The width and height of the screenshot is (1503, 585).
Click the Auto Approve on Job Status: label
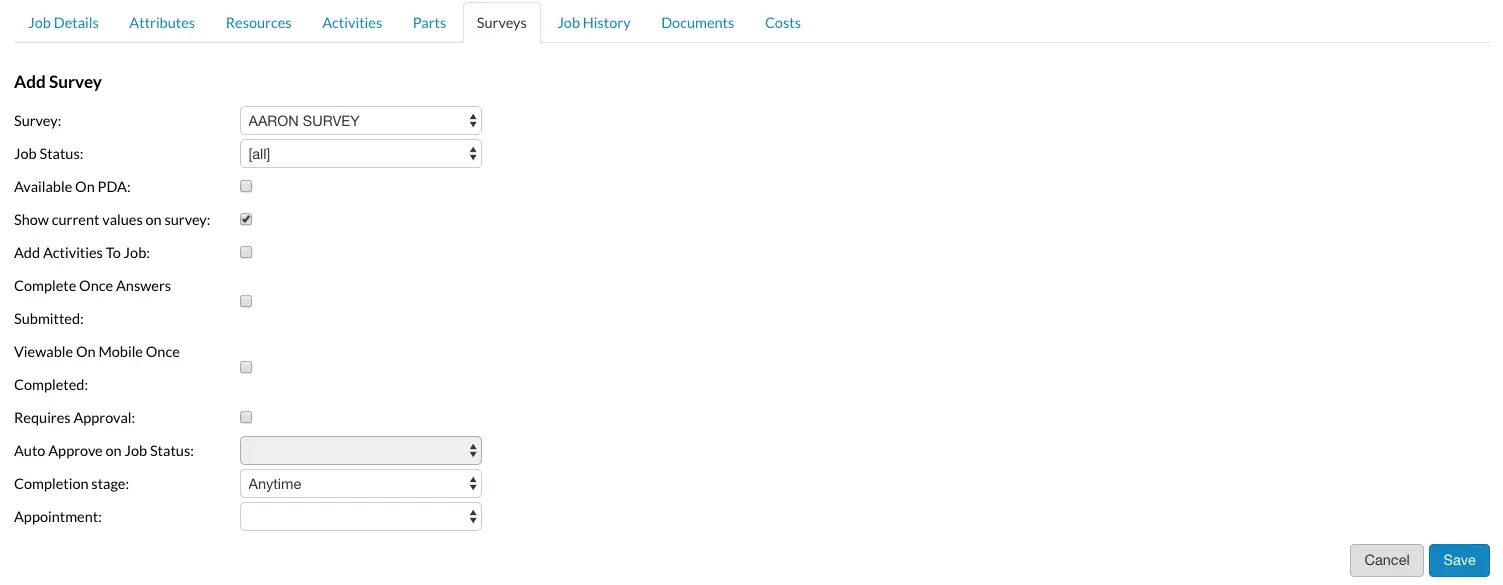click(104, 451)
